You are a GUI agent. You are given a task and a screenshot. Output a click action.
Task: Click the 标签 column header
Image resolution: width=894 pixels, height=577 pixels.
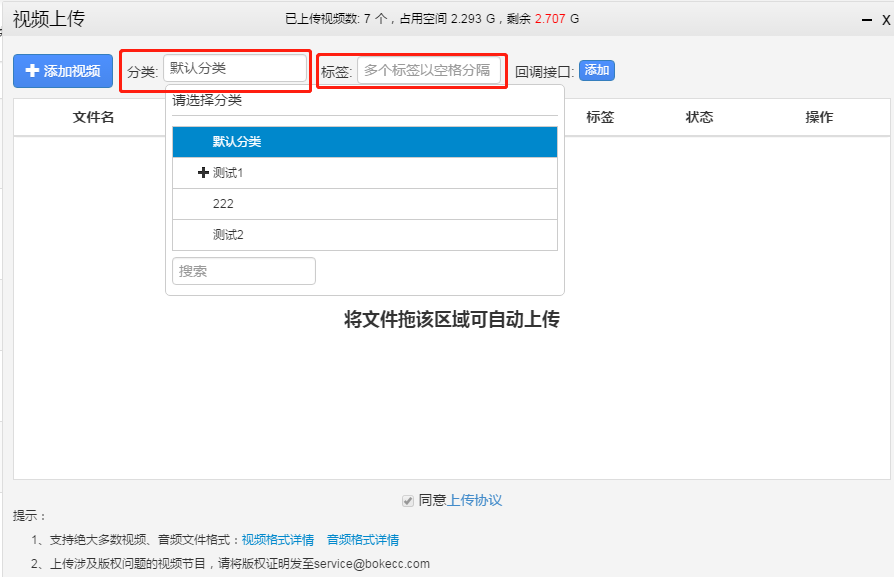600,117
